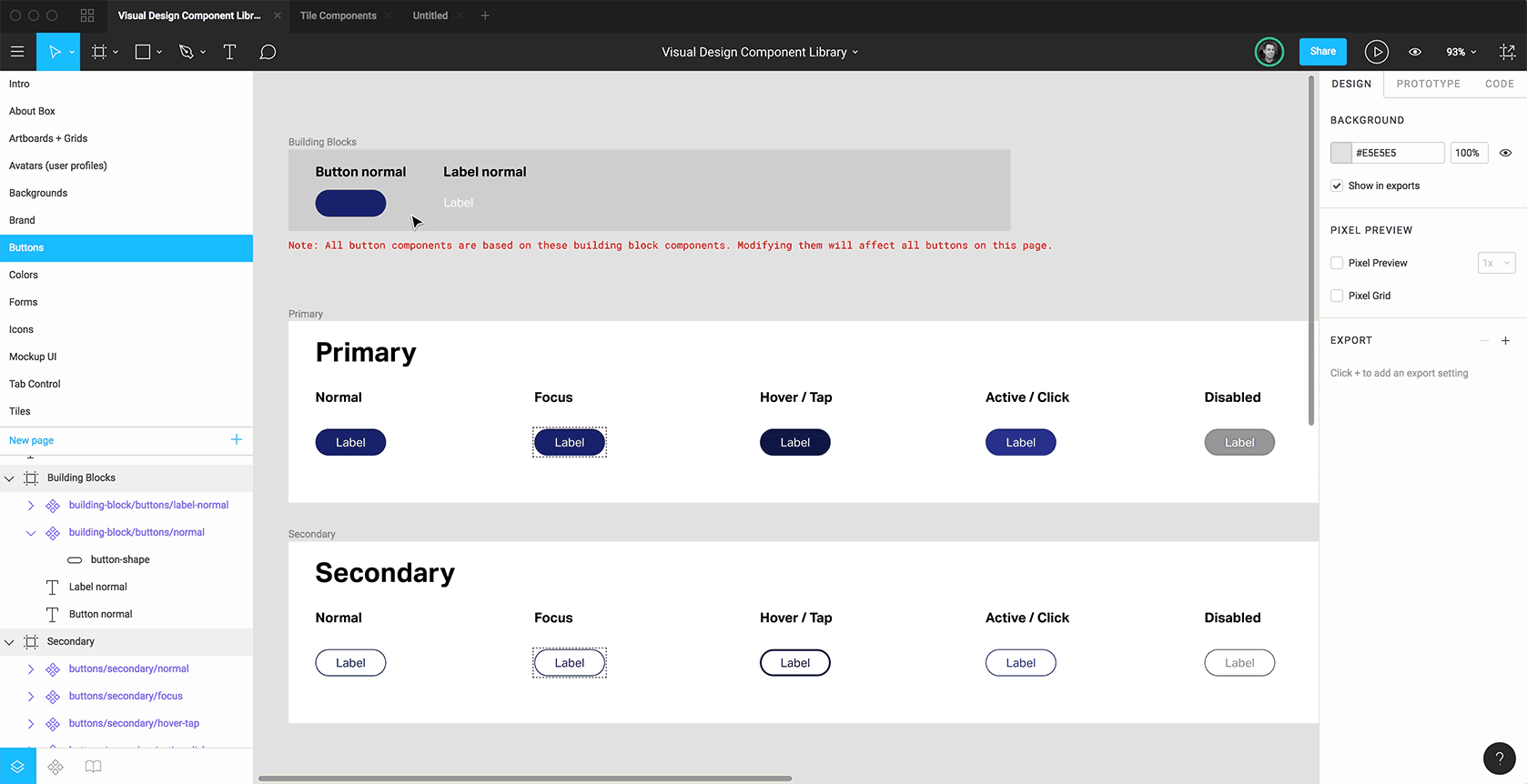Select the Comment tool
The height and width of the screenshot is (784, 1527).
point(268,52)
